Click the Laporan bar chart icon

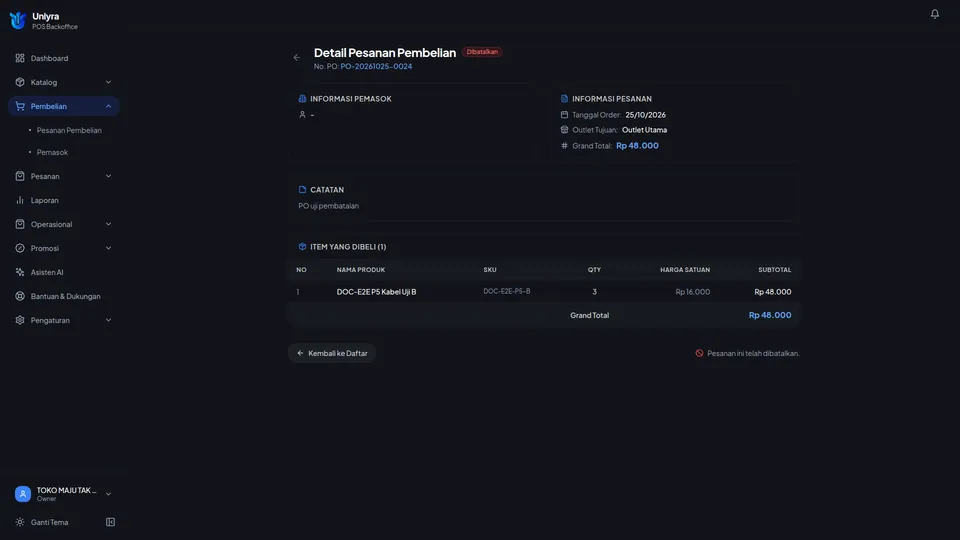click(20, 200)
